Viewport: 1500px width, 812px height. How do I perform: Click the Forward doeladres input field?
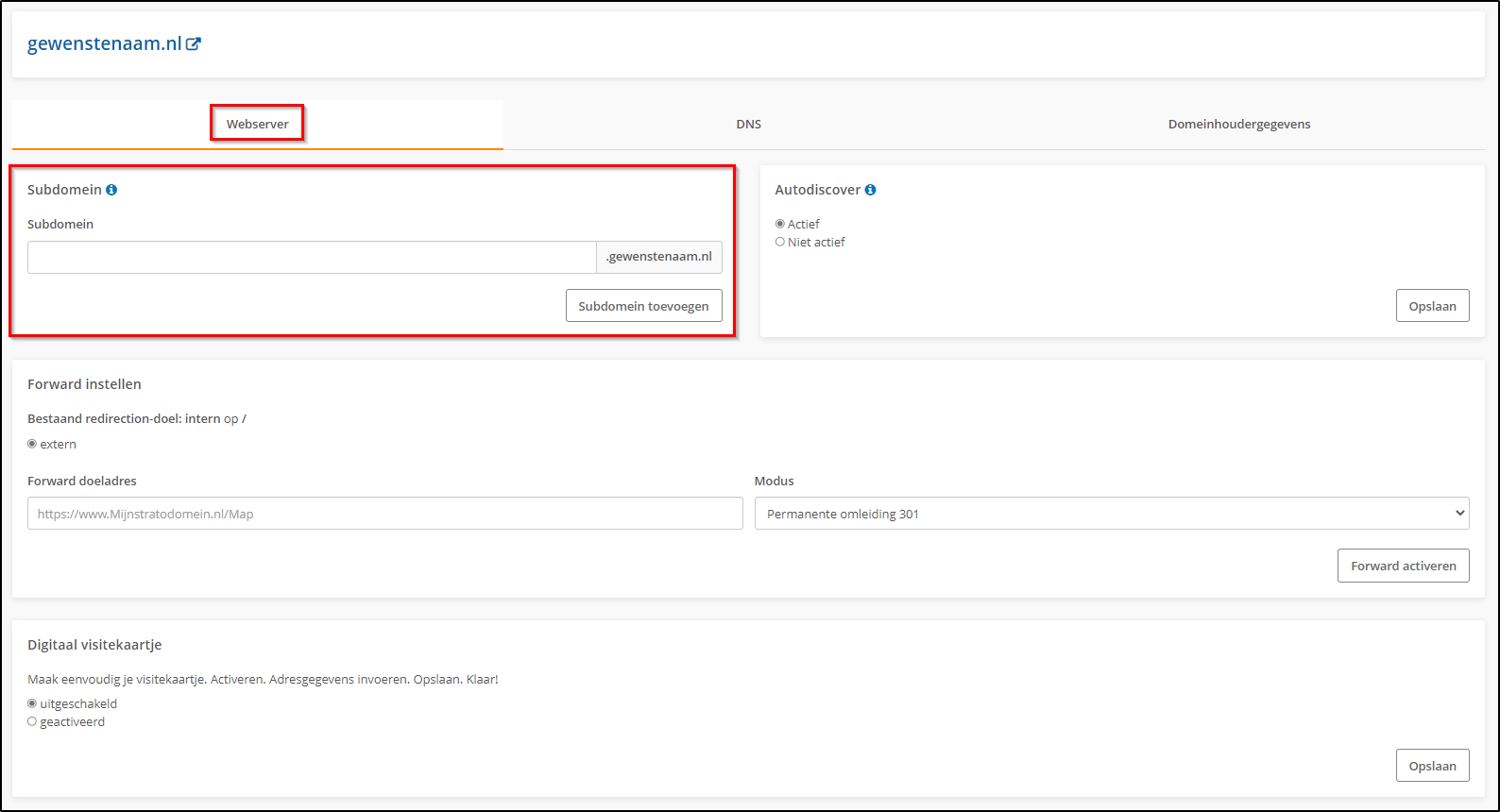click(384, 514)
